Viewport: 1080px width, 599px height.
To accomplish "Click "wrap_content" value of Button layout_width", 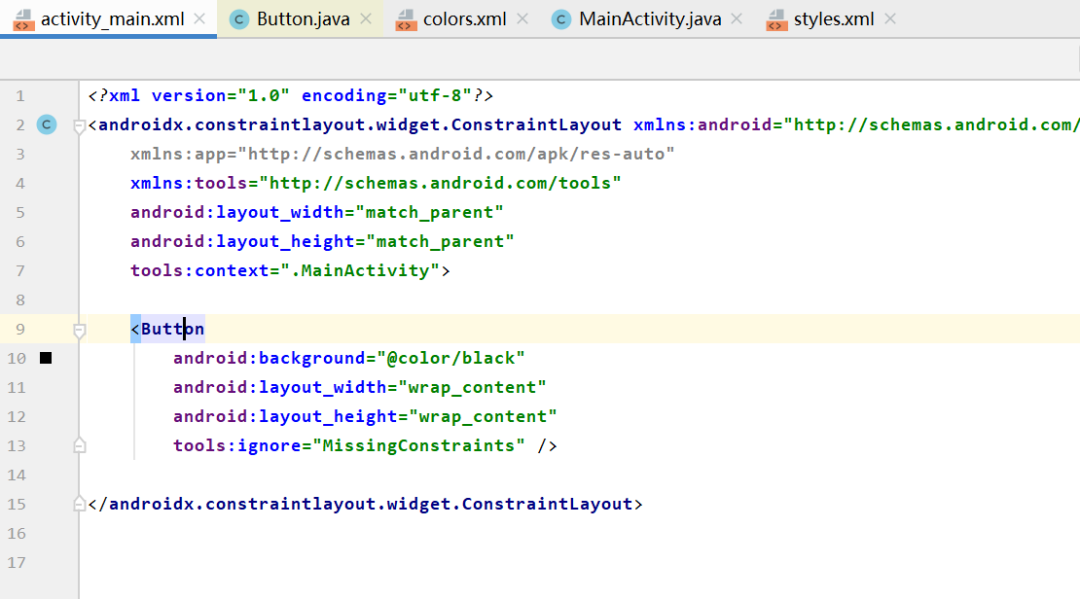I will click(x=472, y=387).
